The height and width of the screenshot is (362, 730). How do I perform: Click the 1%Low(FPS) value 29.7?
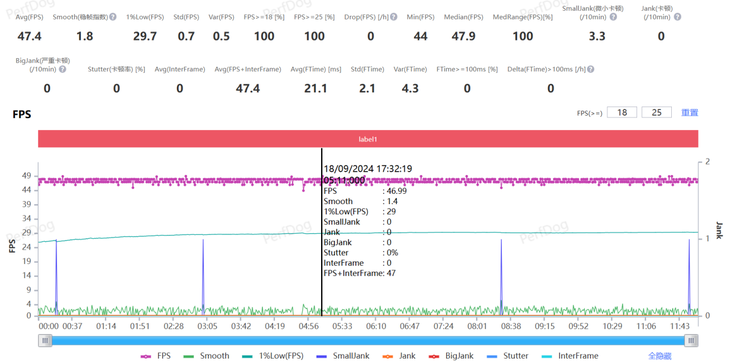[x=145, y=36]
